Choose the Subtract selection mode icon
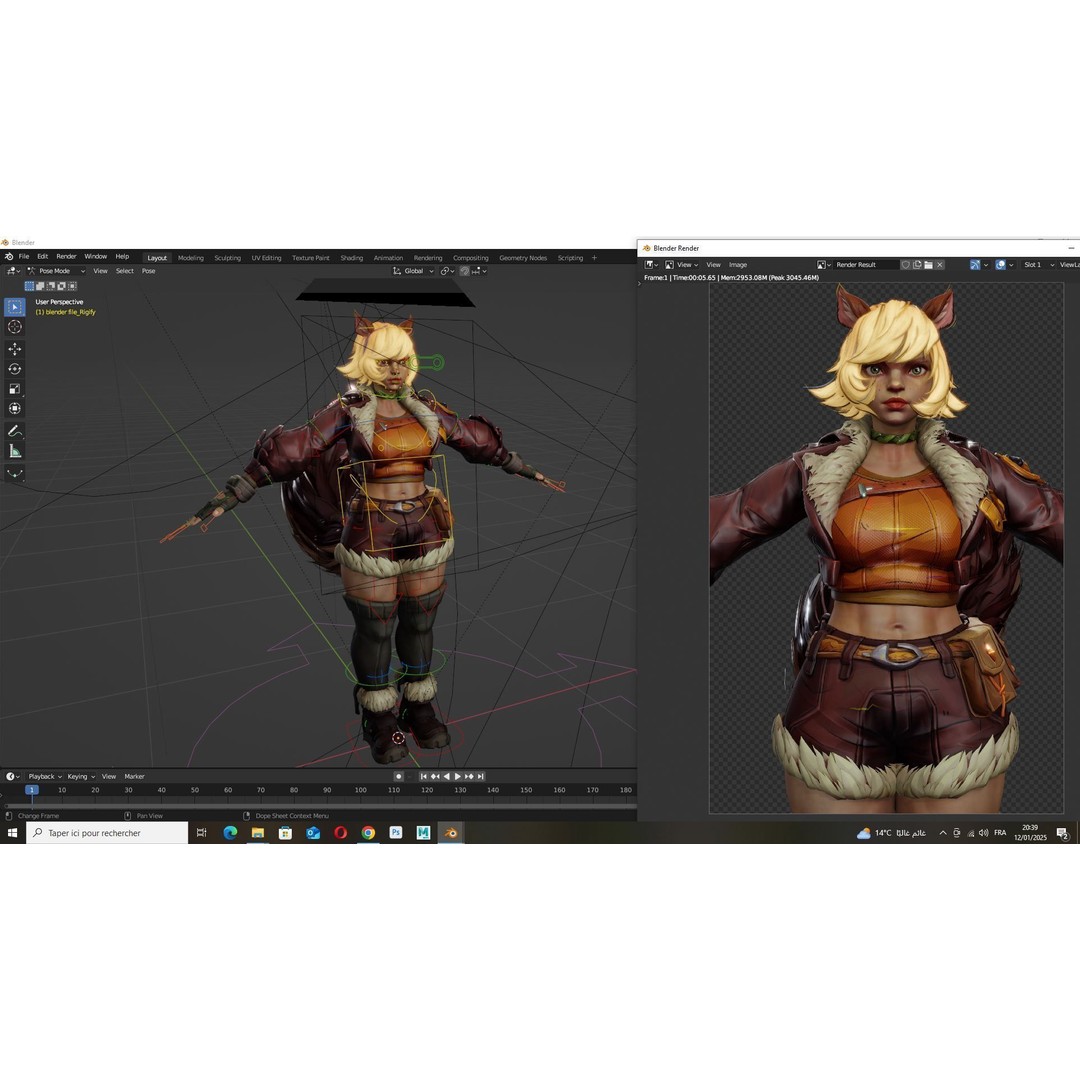1080x1080 pixels. coord(51,286)
